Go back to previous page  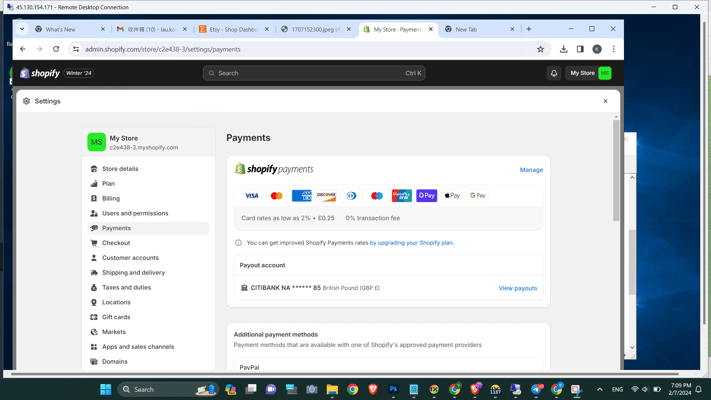point(23,49)
